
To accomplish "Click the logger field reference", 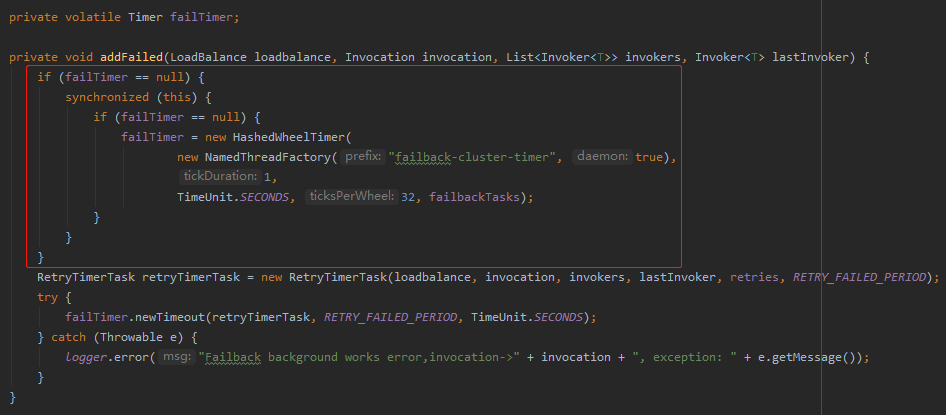I will [x=86, y=357].
